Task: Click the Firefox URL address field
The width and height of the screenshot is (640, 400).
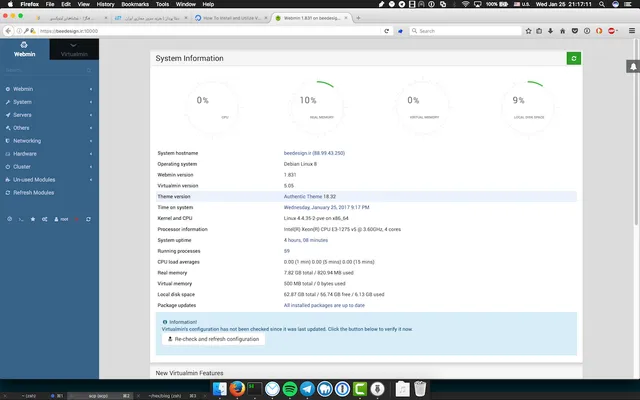Action: [x=210, y=31]
